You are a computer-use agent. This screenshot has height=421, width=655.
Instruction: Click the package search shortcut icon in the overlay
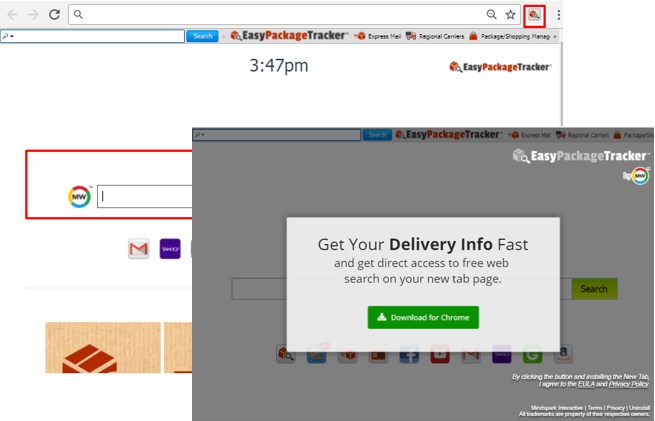[x=286, y=354]
